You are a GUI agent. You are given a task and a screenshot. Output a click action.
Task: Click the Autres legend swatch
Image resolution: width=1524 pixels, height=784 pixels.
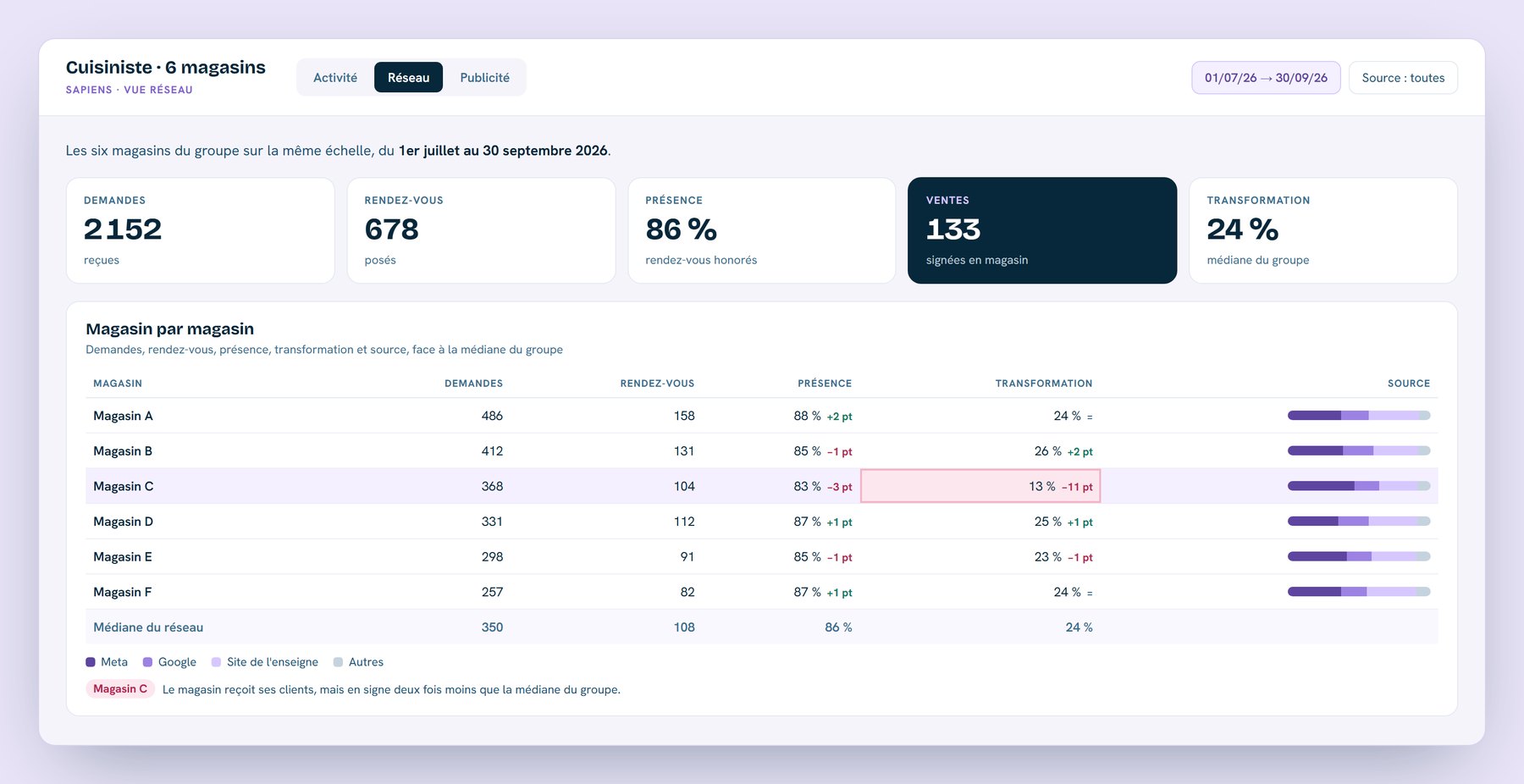[338, 662]
